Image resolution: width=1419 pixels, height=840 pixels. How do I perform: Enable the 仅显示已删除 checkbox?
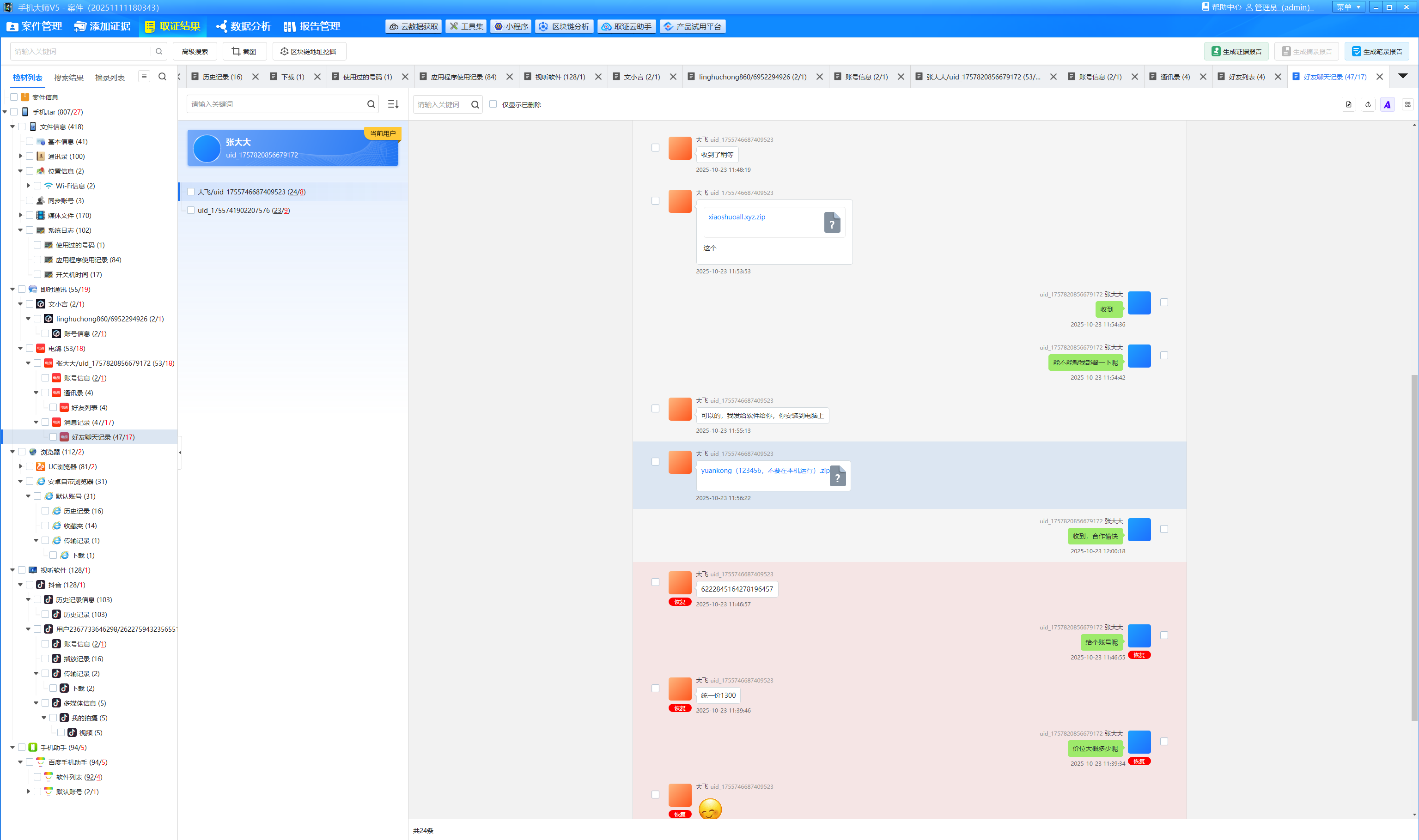click(x=493, y=104)
